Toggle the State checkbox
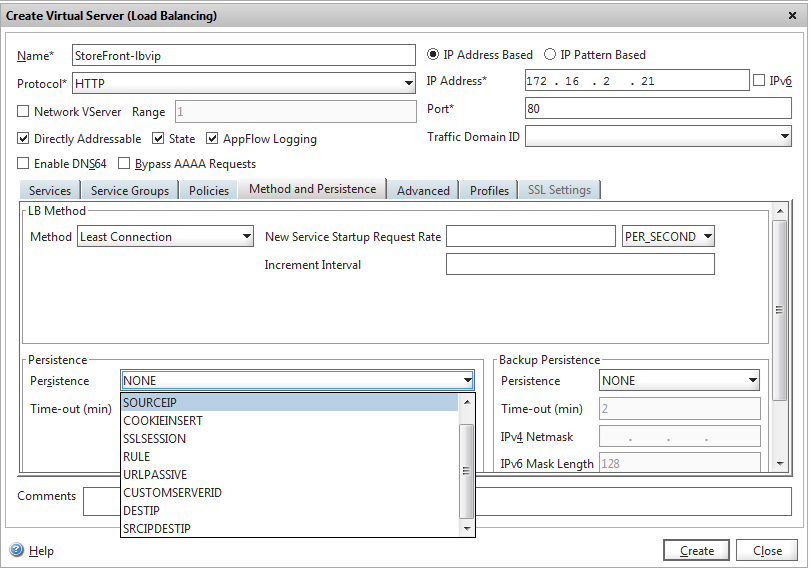 click(158, 139)
